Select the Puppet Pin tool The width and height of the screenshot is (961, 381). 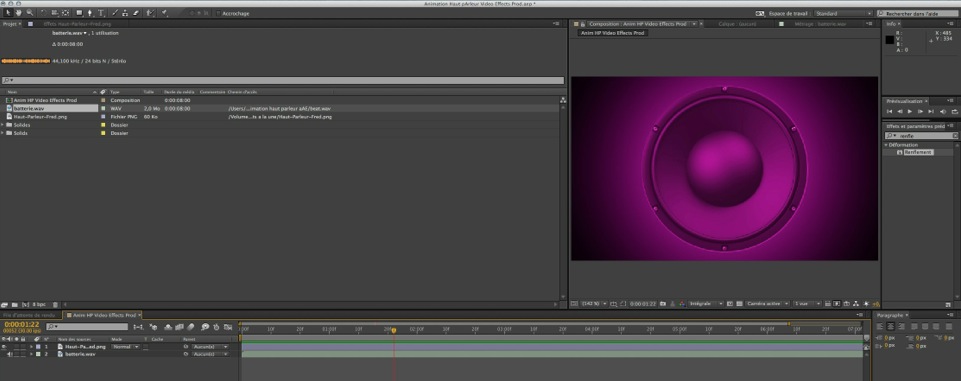(x=165, y=13)
